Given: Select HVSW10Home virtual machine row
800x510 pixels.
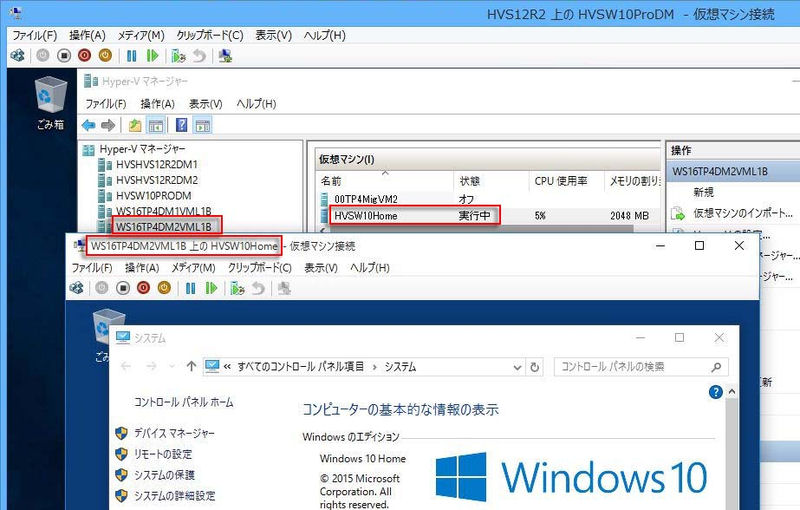Looking at the screenshot, I should coord(490,216).
